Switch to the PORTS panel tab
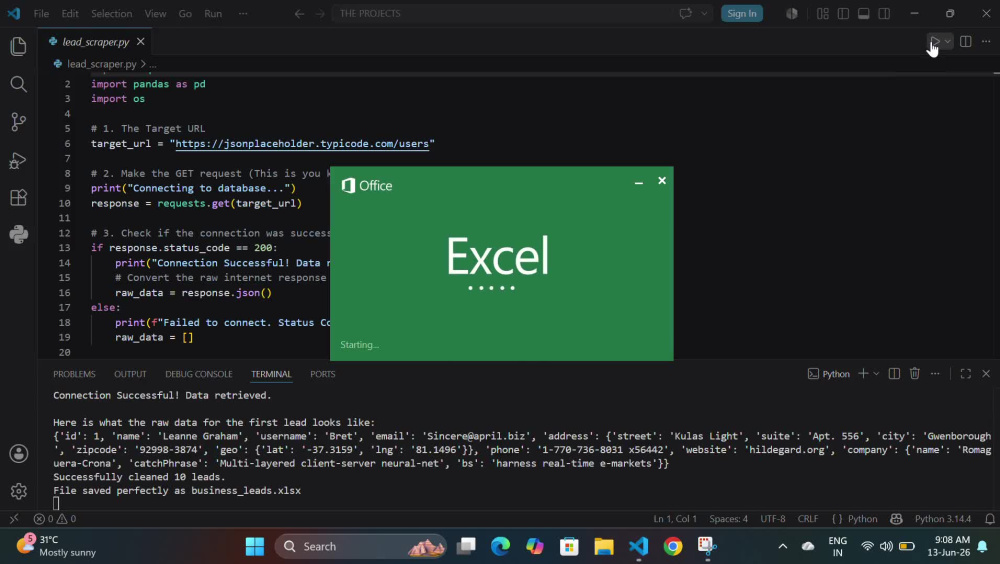Screen dimensions: 1000x564 tap(323, 374)
